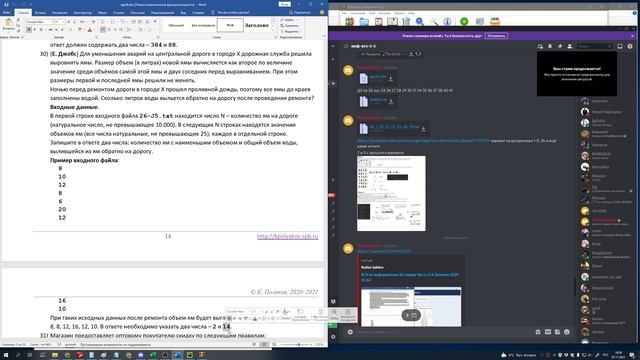Screen dimensions: 640x360
Task: Click Найти in the editing group
Action: click(x=289, y=20)
